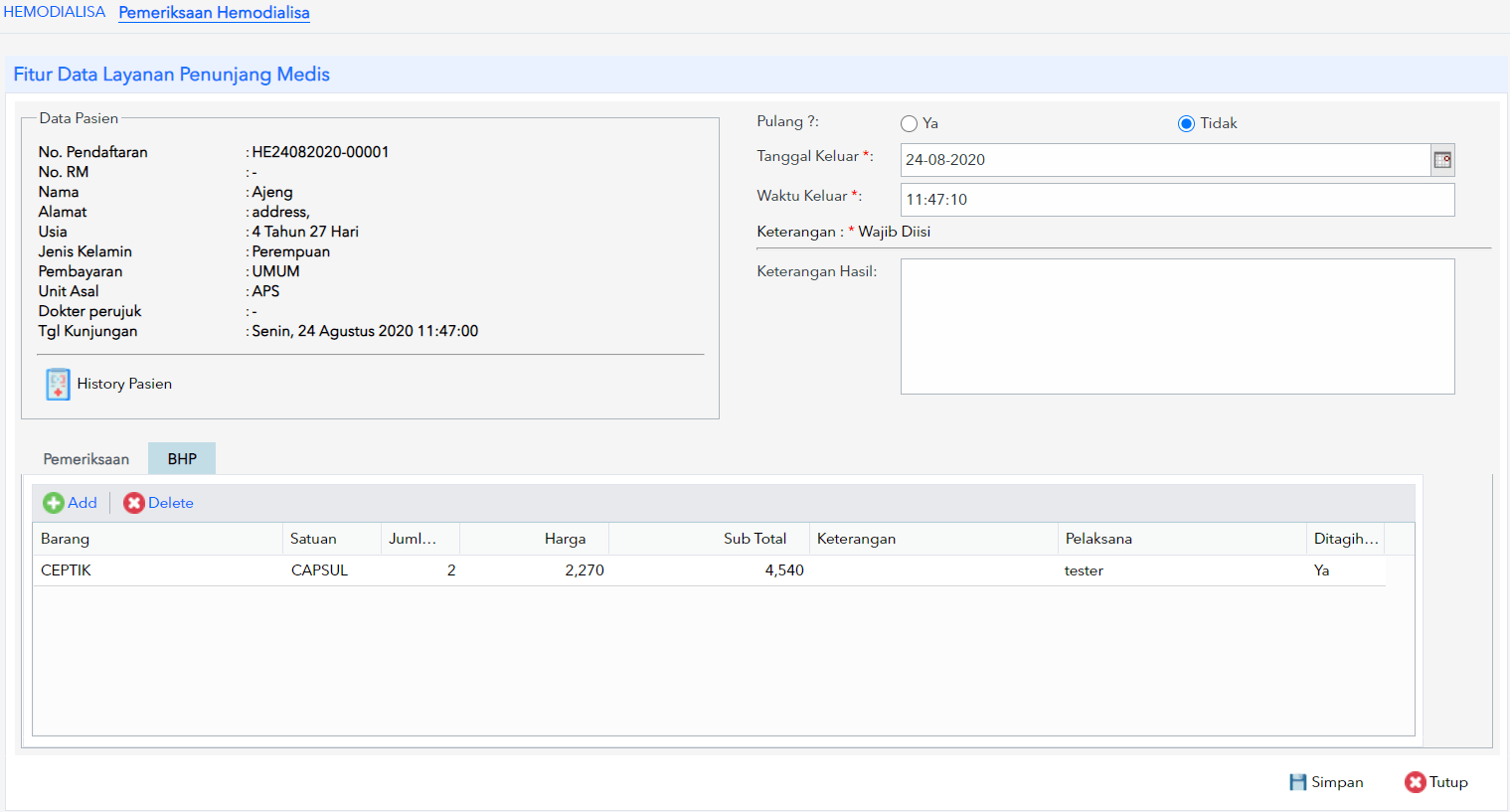The image size is (1510, 812).
Task: Focus the Waktu Keluar time field
Action: pyautogui.click(x=1177, y=200)
